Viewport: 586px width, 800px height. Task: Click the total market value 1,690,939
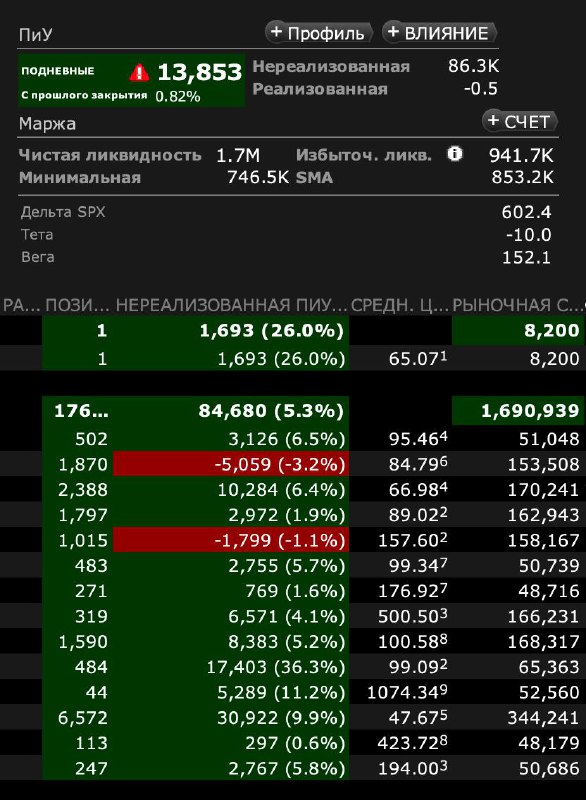point(518,411)
